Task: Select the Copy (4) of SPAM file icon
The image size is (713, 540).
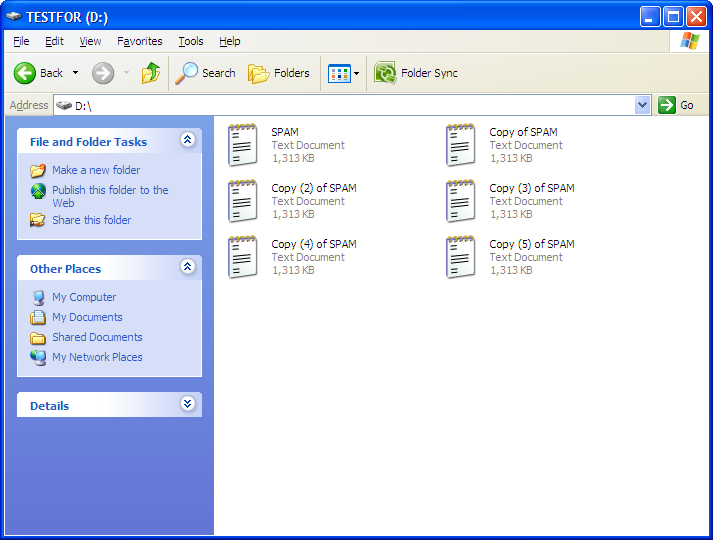Action: pyautogui.click(x=243, y=257)
